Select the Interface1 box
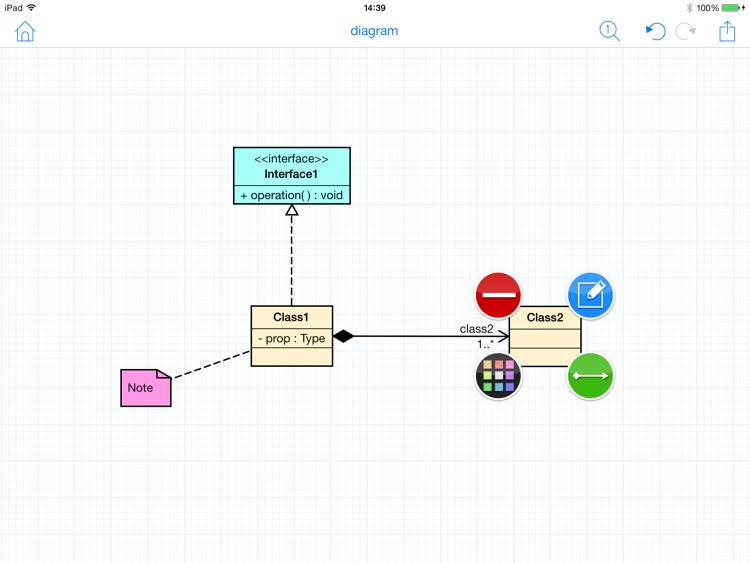The image size is (750, 563). 292,176
